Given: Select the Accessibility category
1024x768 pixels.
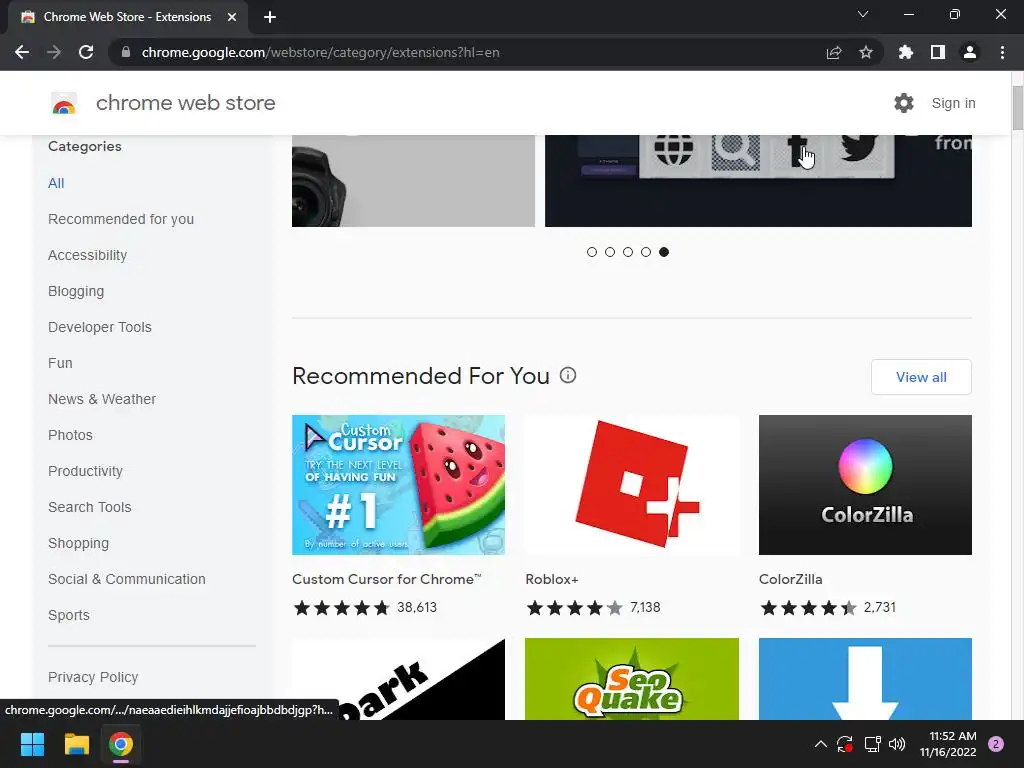Looking at the screenshot, I should [88, 255].
